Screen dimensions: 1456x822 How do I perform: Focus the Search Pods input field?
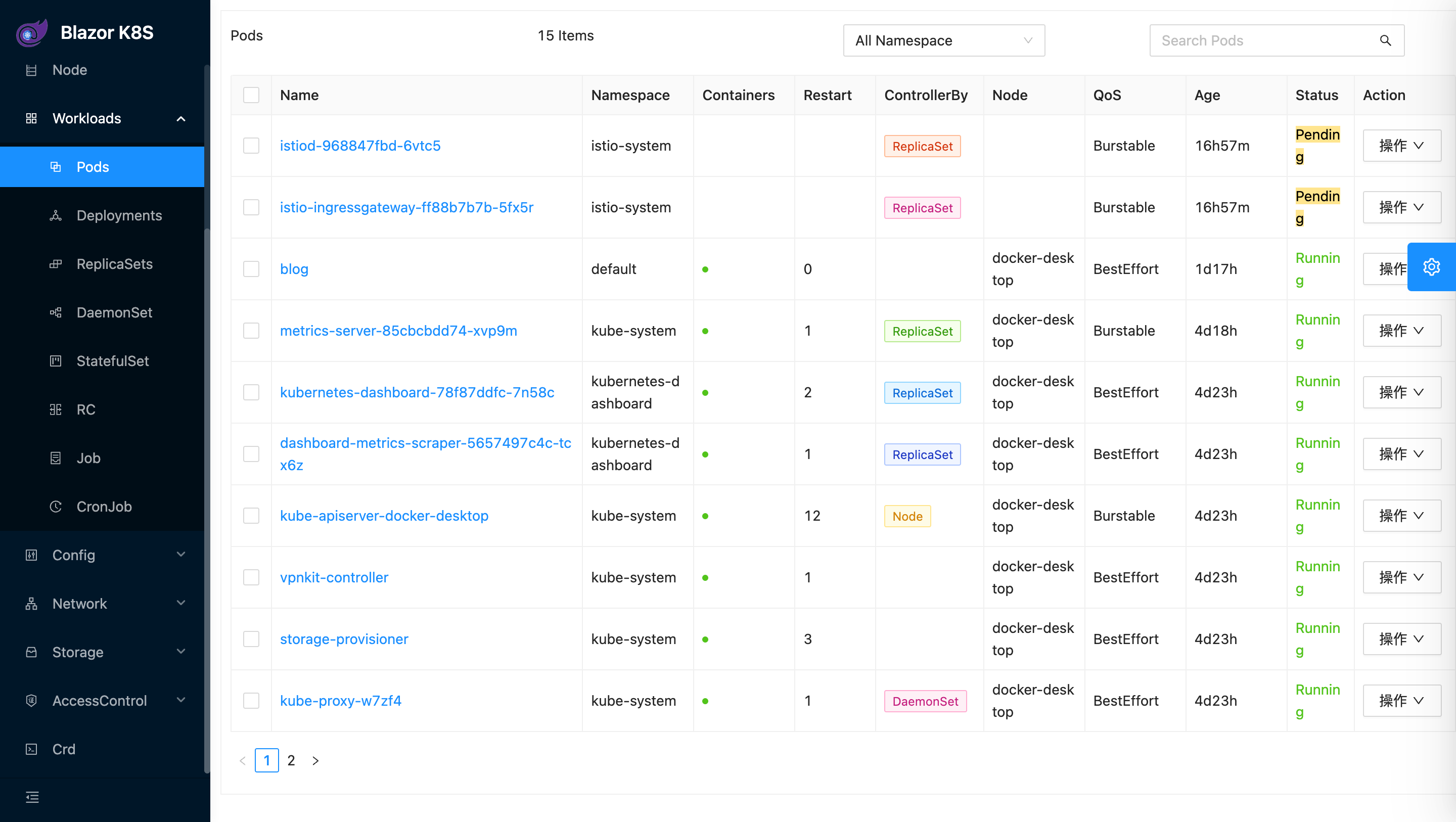[1260, 41]
